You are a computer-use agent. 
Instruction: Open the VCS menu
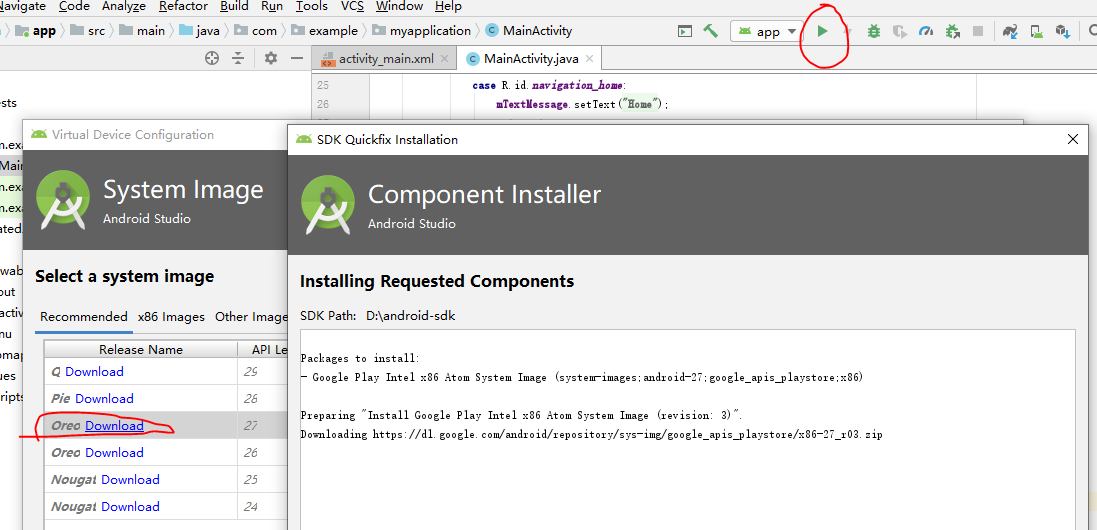pos(352,6)
